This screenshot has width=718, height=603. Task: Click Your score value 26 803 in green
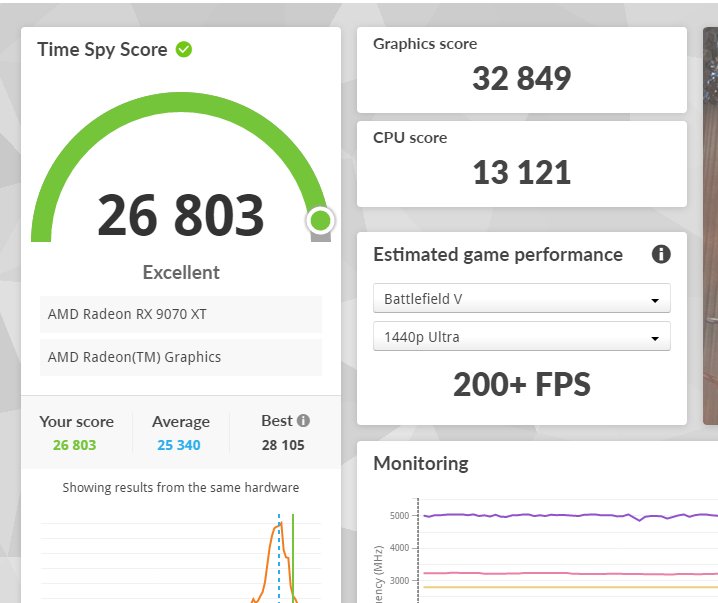[75, 445]
